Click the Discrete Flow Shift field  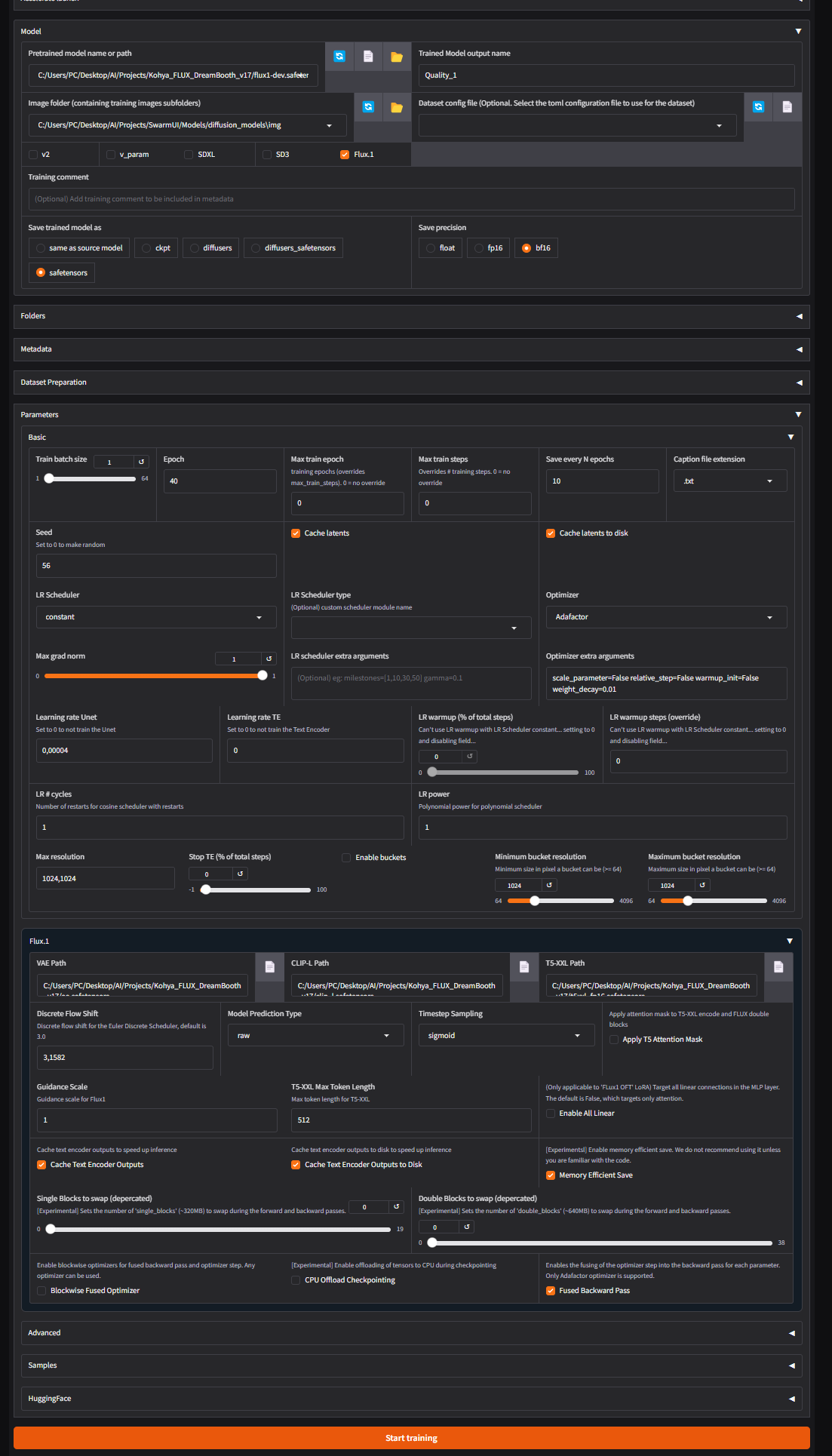click(x=125, y=1058)
